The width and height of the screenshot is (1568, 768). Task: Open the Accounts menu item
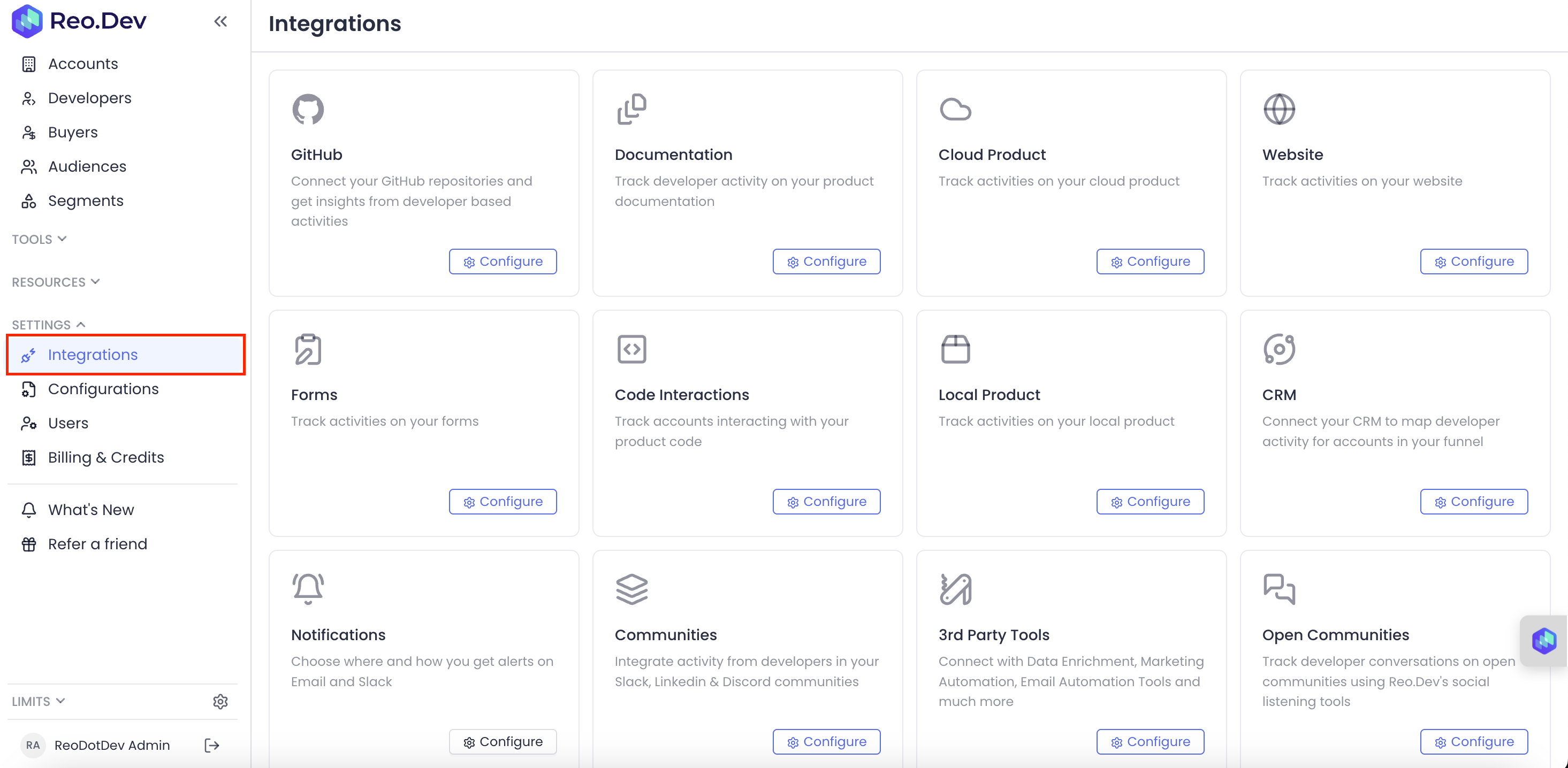(x=83, y=64)
